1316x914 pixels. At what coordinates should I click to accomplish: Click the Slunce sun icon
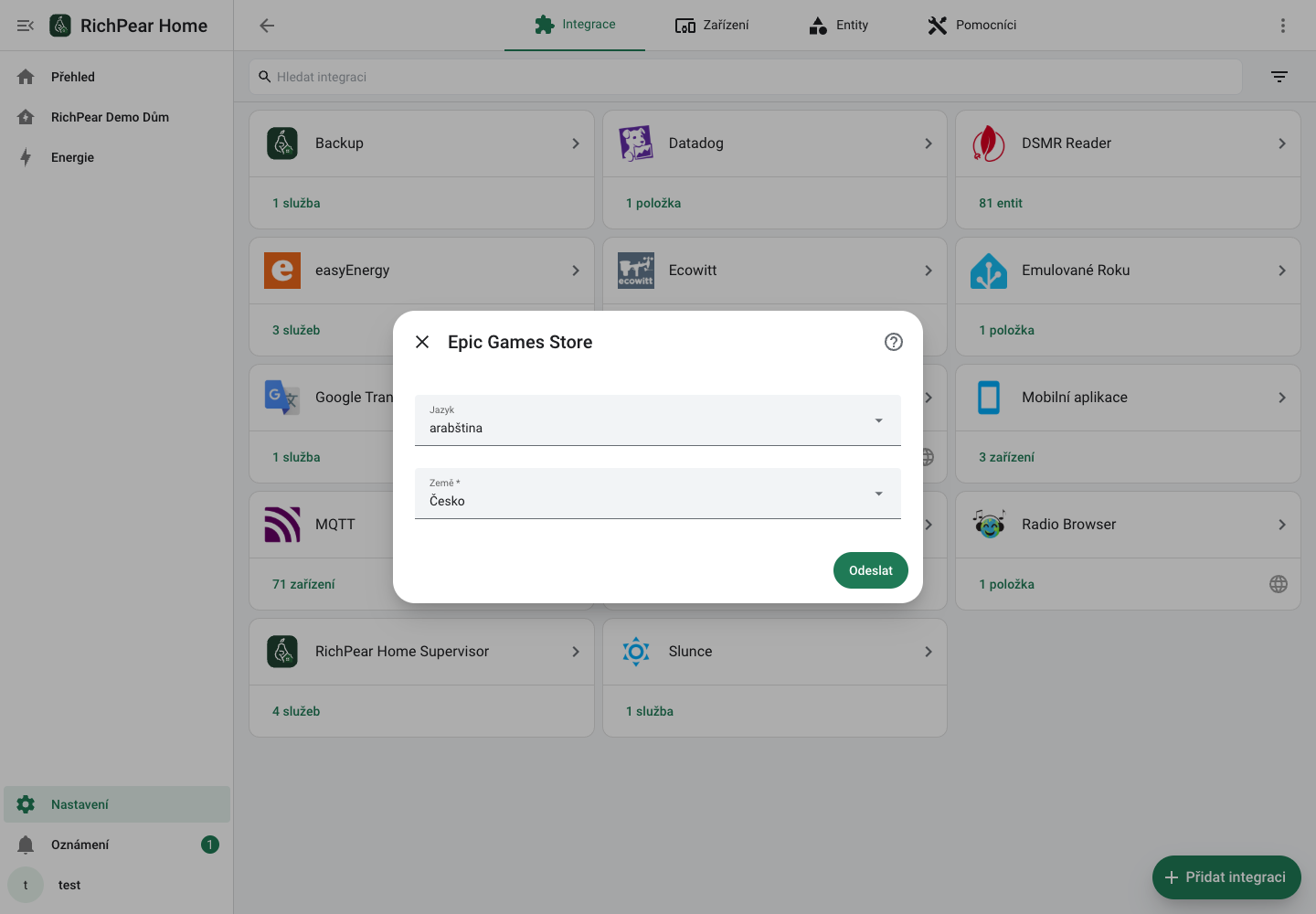pyautogui.click(x=636, y=652)
